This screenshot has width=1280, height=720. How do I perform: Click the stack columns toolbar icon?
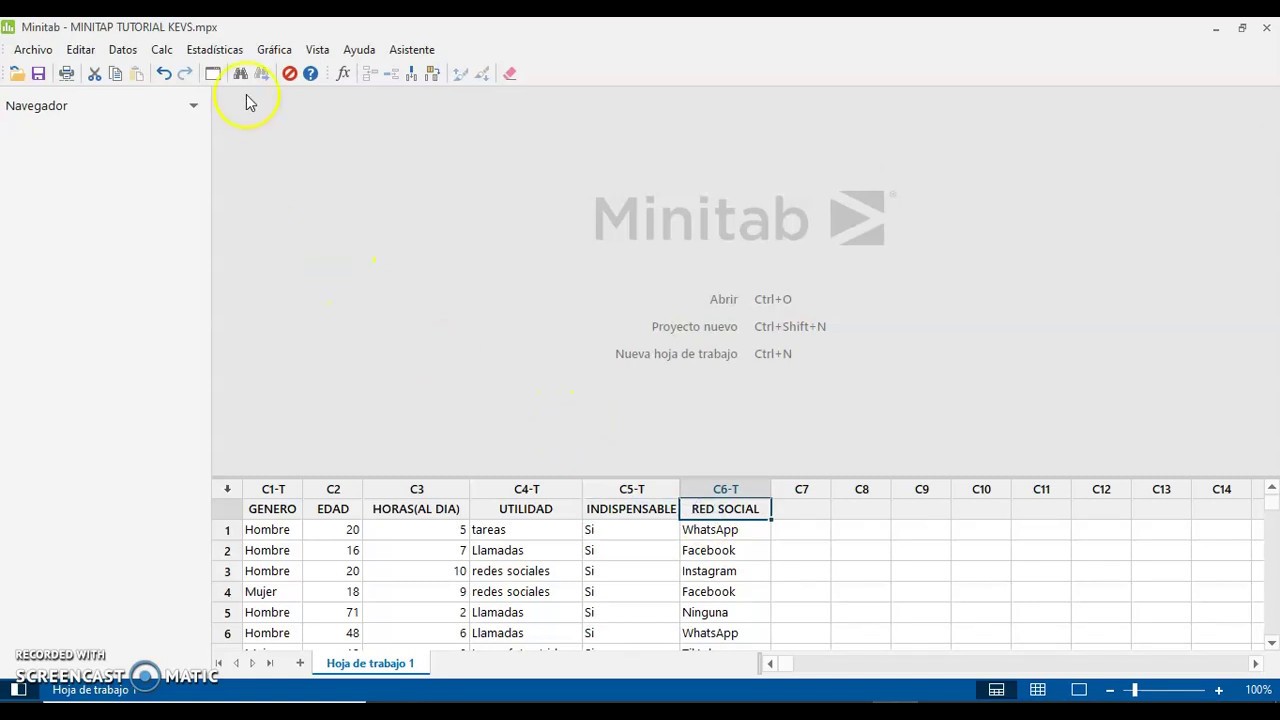pyautogui.click(x=369, y=74)
